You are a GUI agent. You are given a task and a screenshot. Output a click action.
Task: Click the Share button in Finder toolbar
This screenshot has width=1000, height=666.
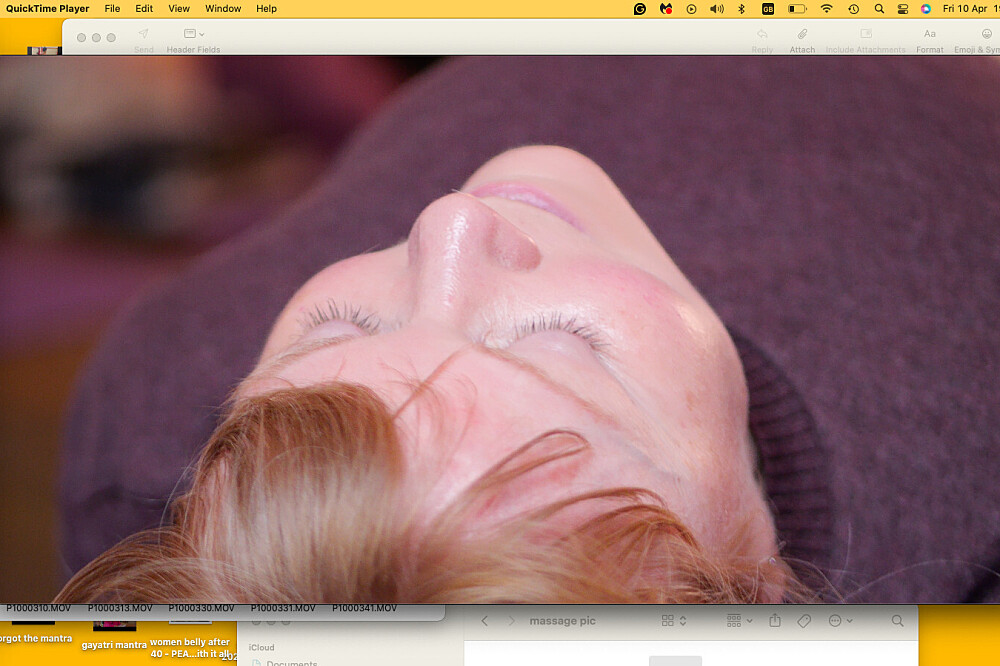(x=775, y=621)
